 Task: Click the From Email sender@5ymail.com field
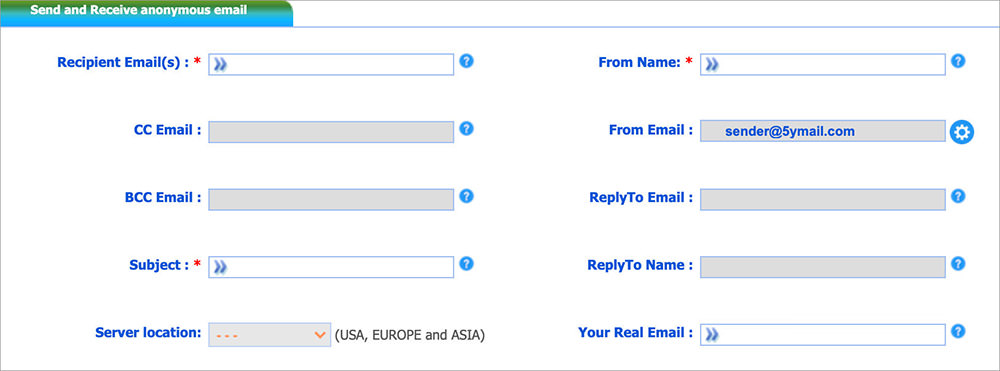pos(823,131)
